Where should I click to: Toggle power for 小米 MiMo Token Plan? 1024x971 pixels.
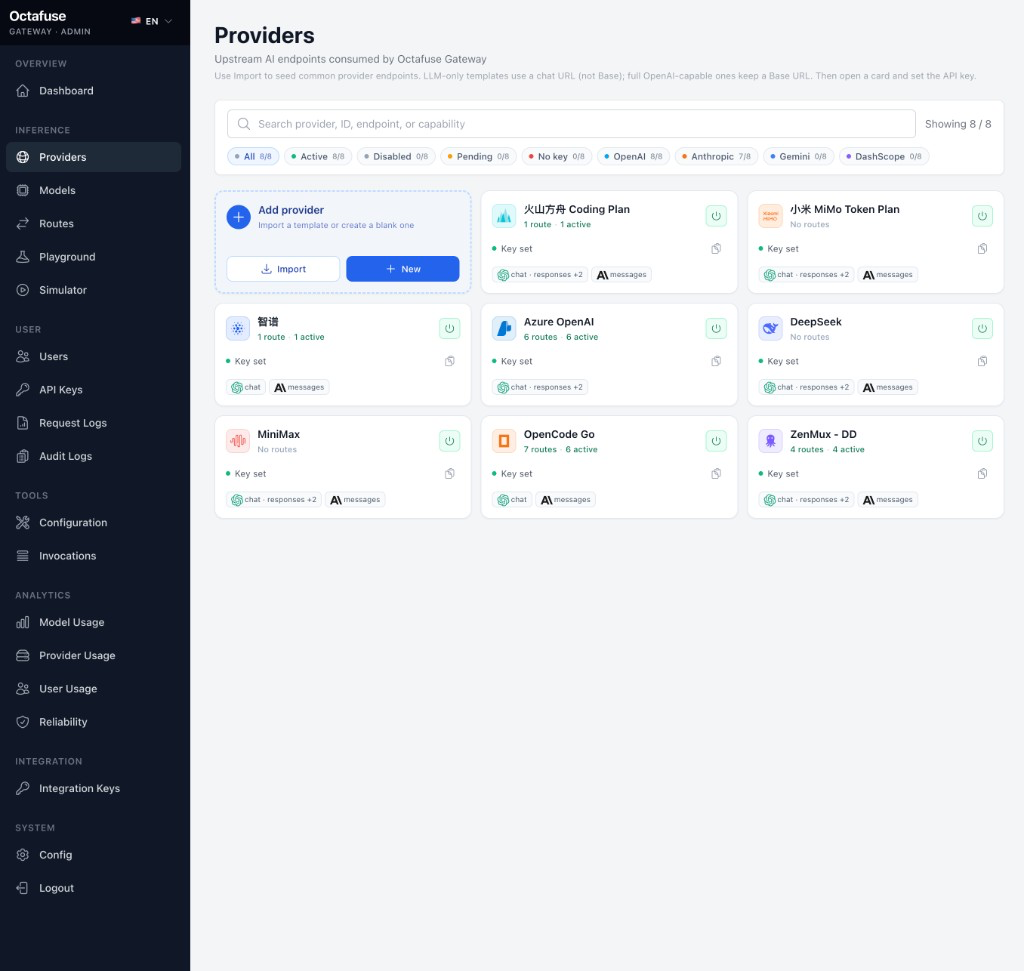point(982,216)
